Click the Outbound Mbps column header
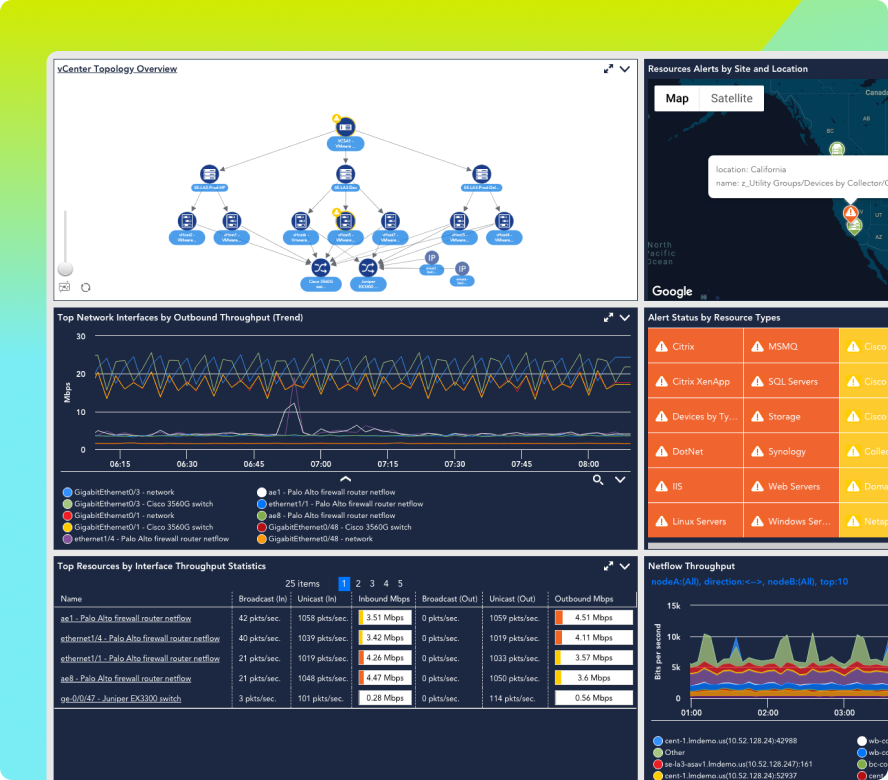Viewport: 888px width, 780px height. (x=584, y=599)
